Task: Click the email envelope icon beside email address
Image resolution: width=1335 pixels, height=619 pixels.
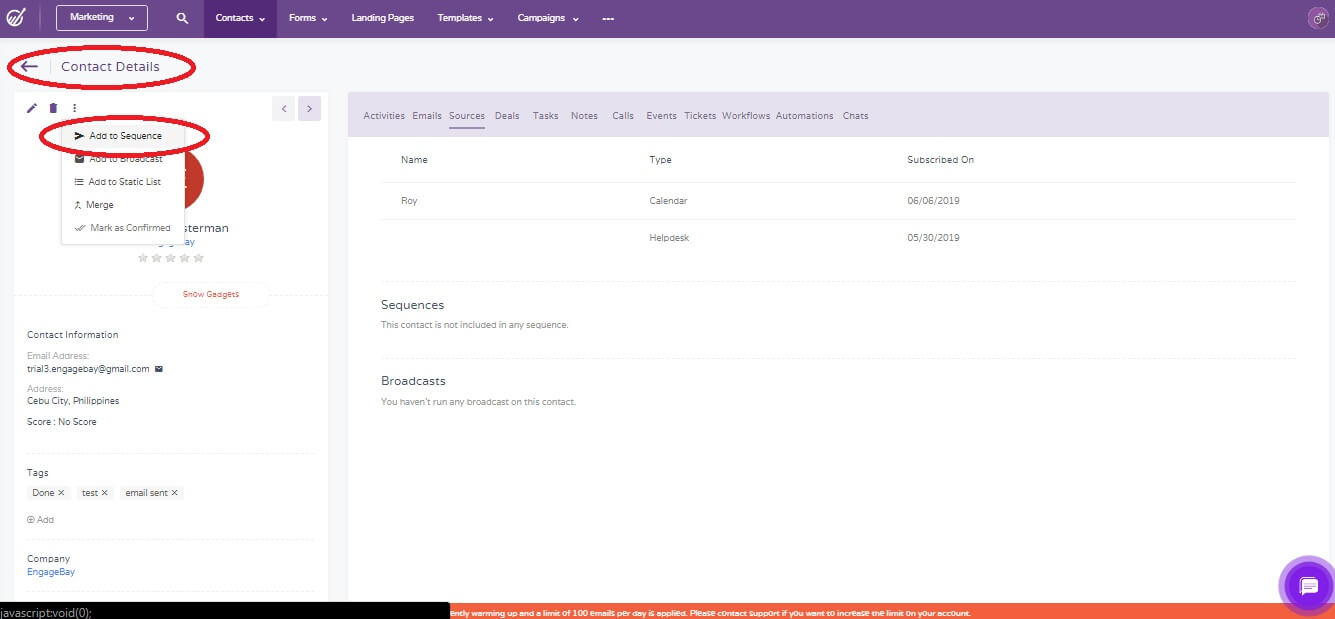Action: tap(156, 368)
